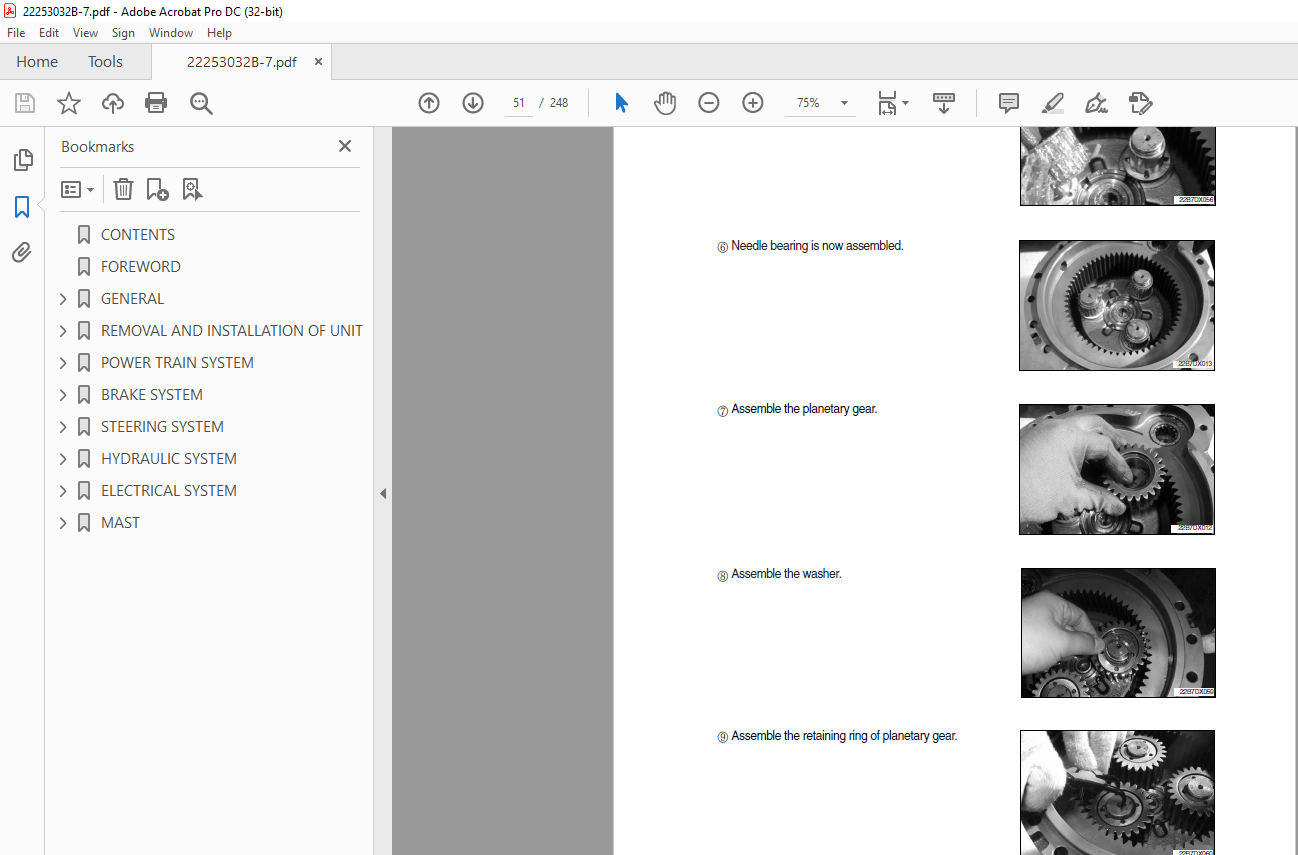The width and height of the screenshot is (1298, 855).
Task: Open the attachments paperclip panel
Action: coord(22,253)
